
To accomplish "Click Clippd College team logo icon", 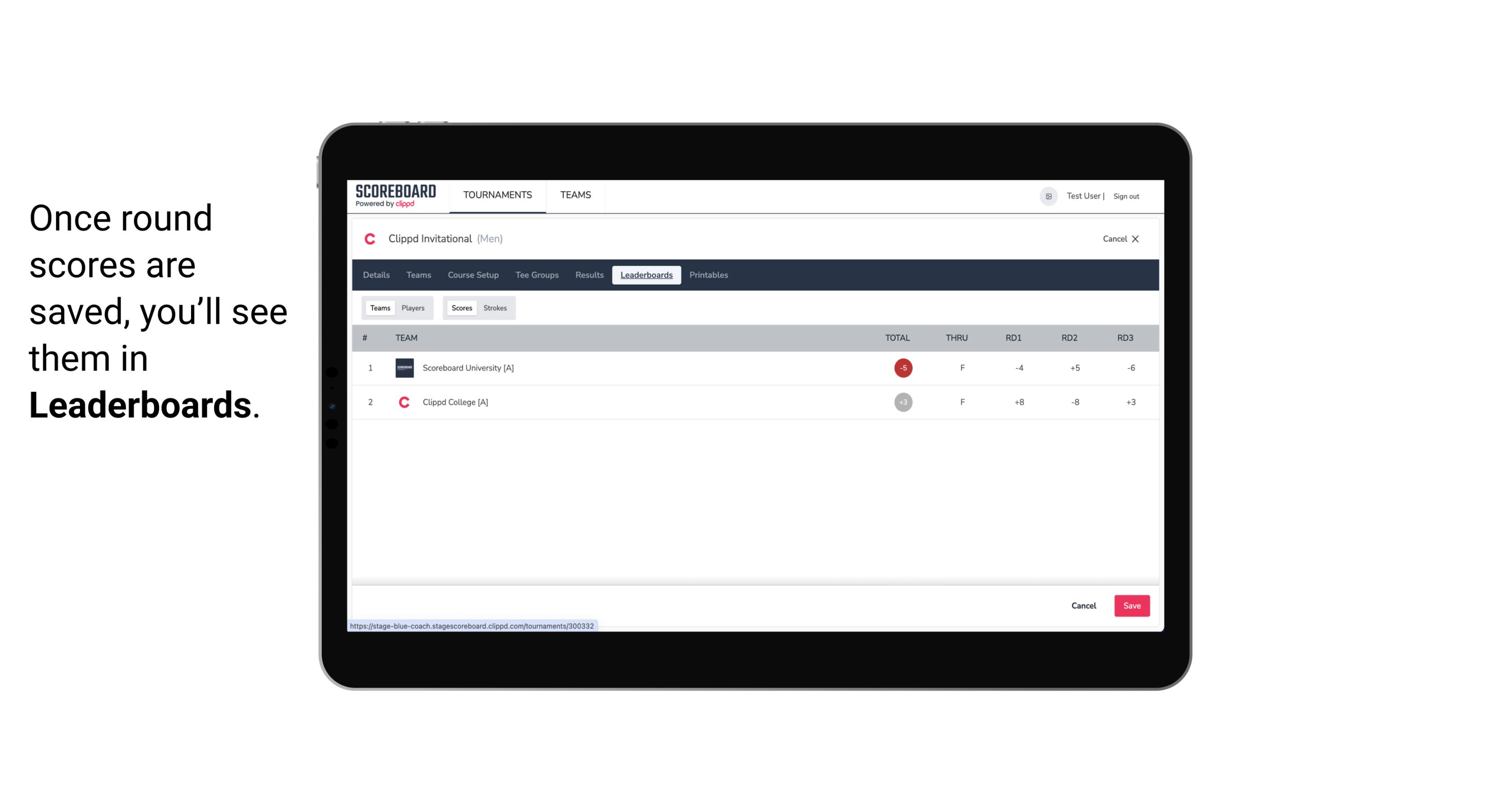I will point(403,402).
